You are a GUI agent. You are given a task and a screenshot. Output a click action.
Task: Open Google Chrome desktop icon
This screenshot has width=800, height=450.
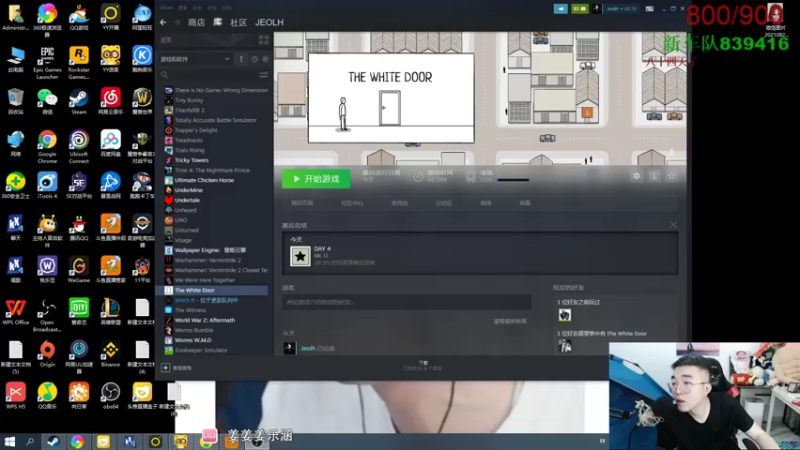click(47, 147)
